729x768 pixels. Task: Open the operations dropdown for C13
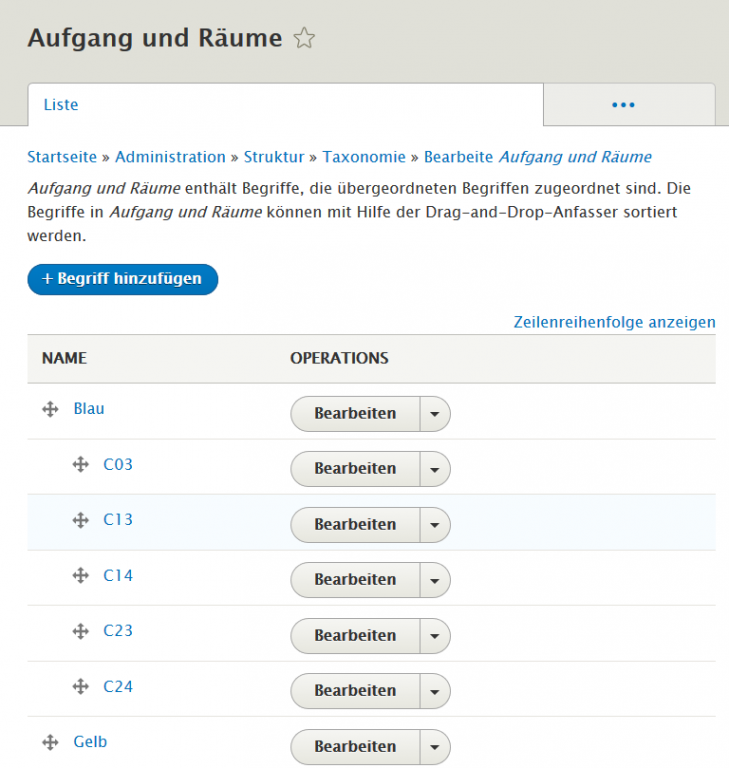click(435, 524)
